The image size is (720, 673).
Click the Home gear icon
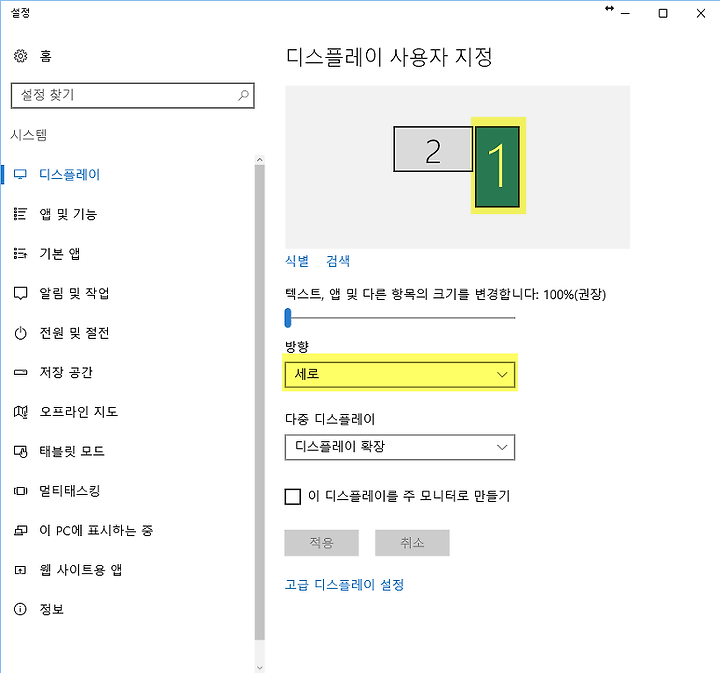[20, 56]
